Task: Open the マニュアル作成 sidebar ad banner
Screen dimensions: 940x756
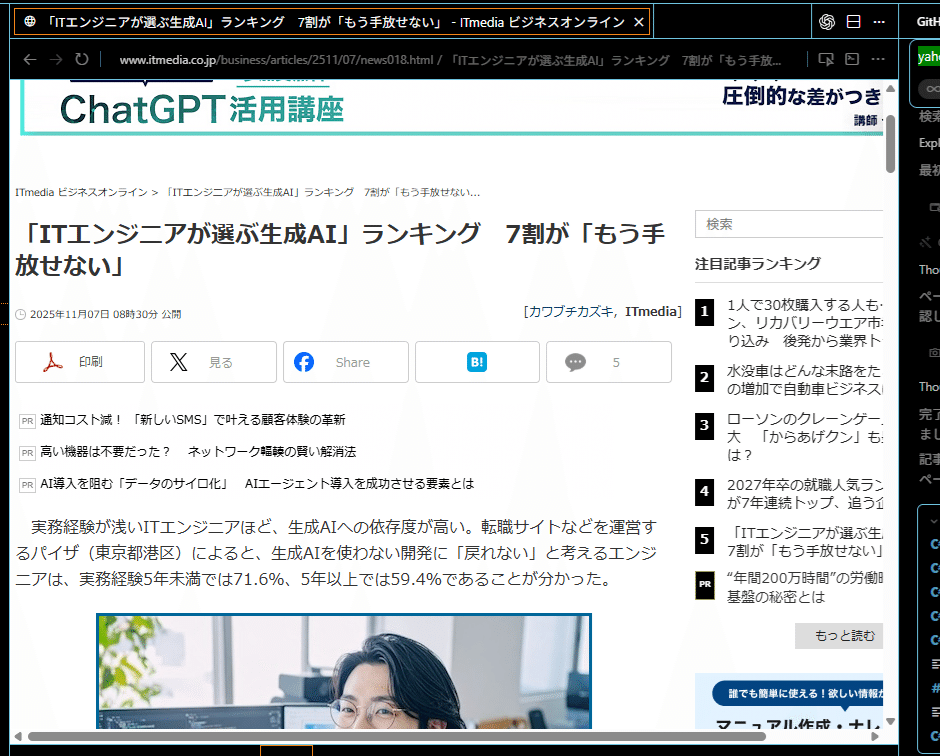Action: click(x=789, y=701)
